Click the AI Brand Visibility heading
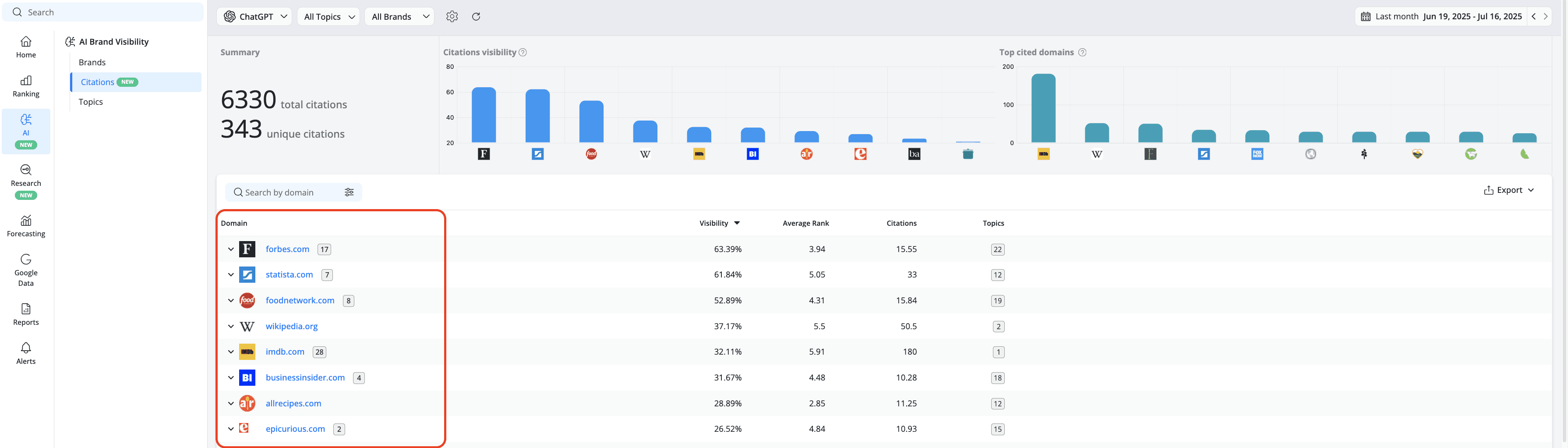Image resolution: width=1568 pixels, height=448 pixels. coord(107,42)
